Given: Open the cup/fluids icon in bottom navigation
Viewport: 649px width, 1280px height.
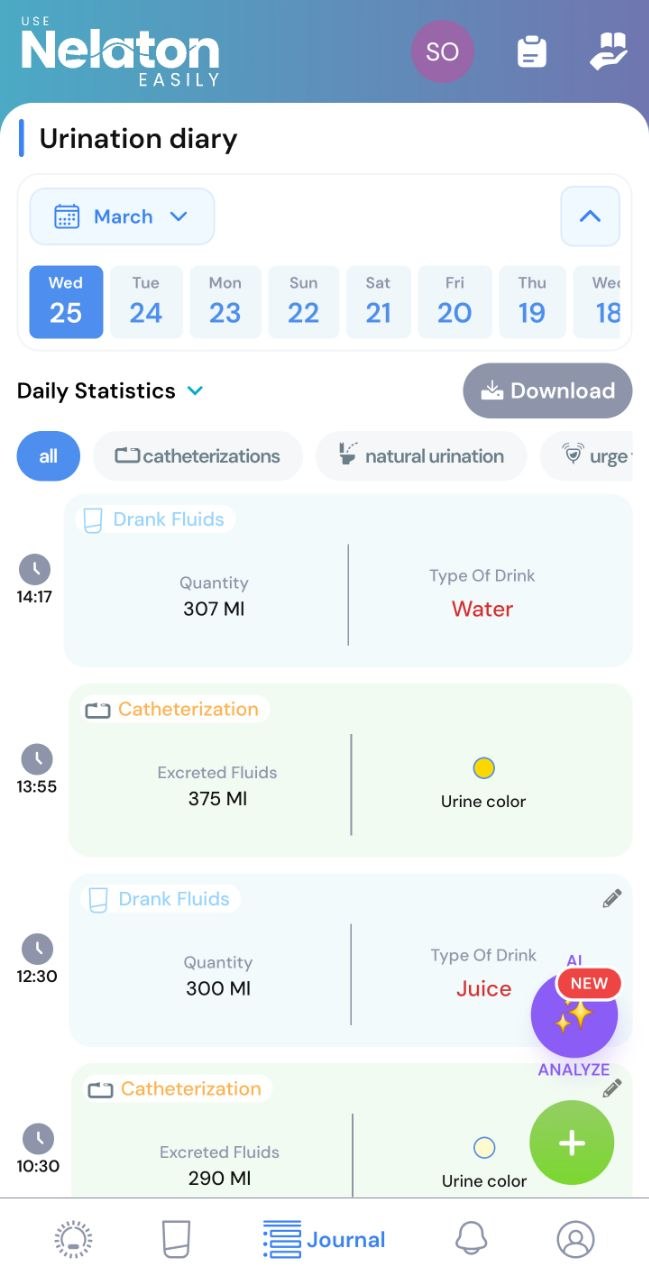Looking at the screenshot, I should click(175, 1238).
